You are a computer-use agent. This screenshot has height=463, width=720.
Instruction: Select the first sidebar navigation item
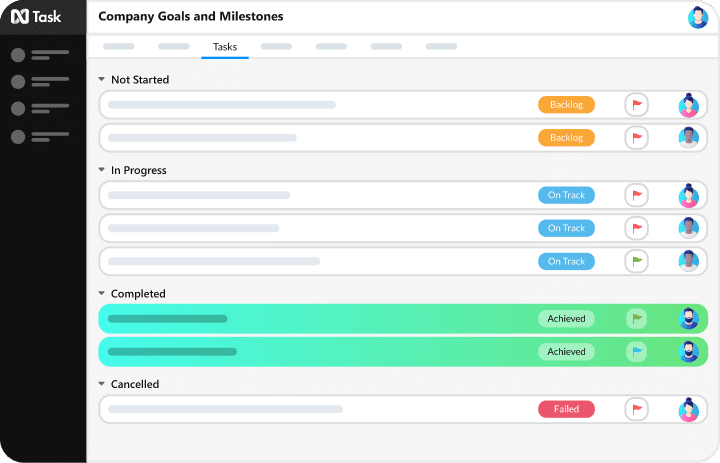(40, 55)
